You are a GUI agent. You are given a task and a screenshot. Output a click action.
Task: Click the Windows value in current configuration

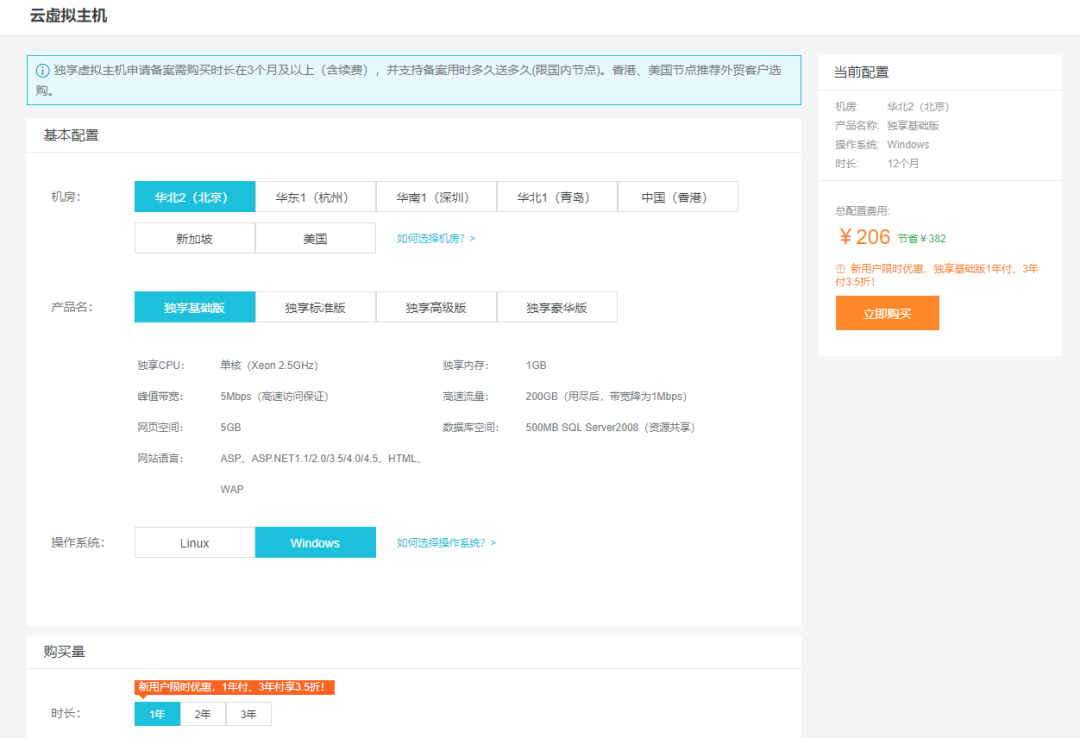908,145
